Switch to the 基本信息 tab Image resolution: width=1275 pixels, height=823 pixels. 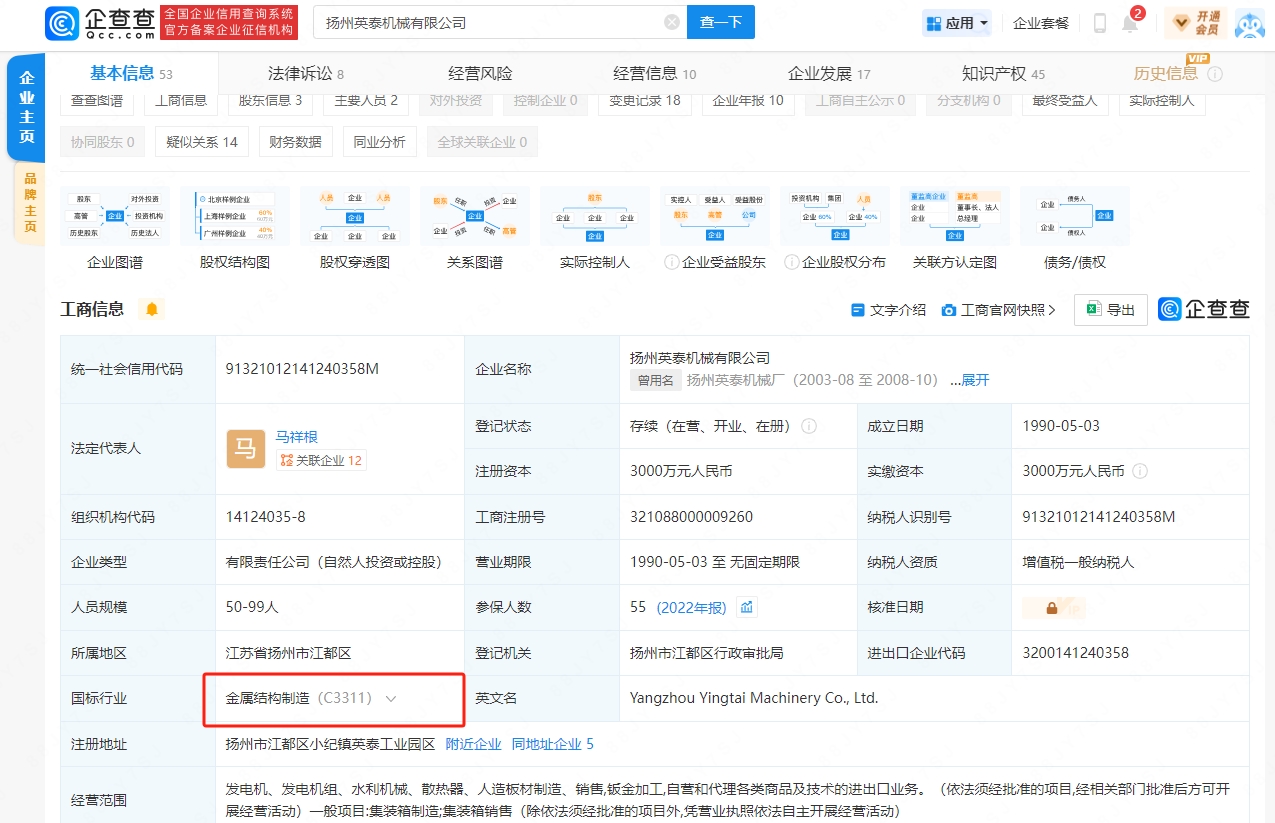point(131,74)
